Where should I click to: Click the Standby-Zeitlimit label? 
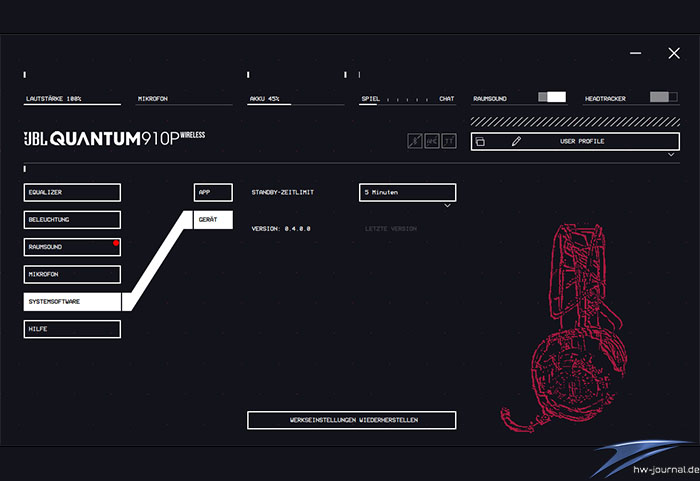point(283,192)
